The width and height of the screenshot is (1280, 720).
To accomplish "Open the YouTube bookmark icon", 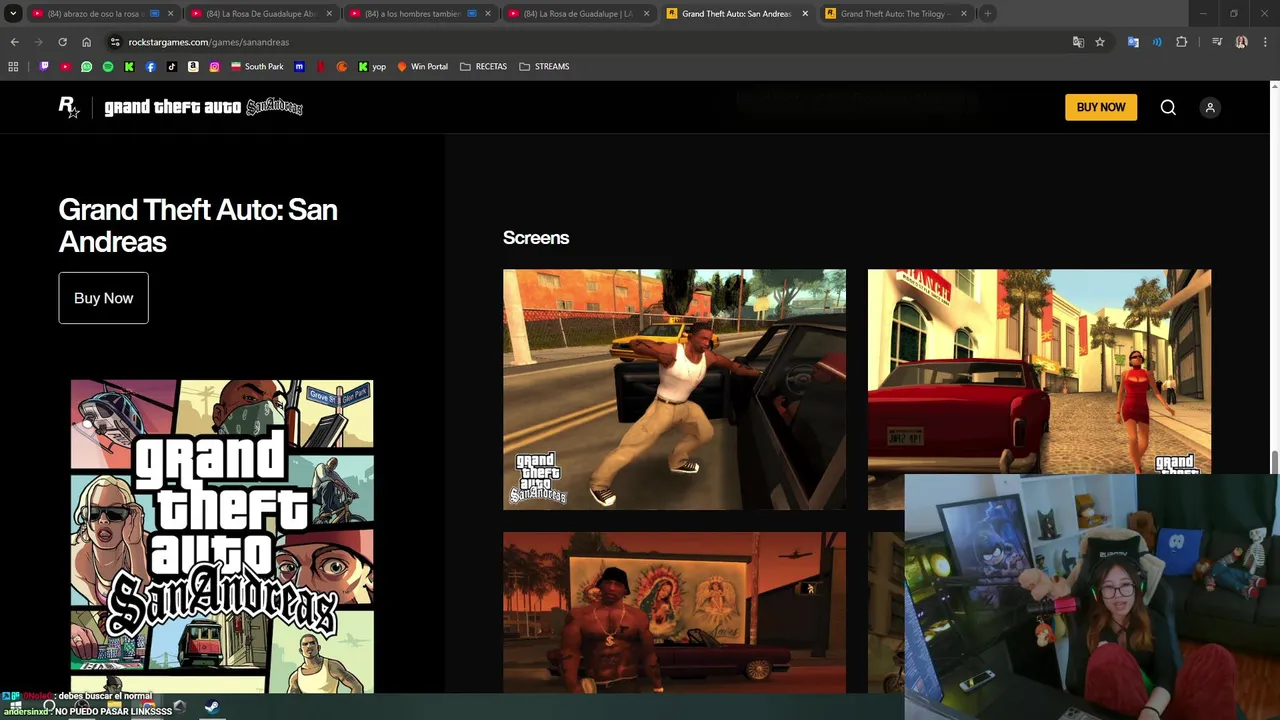I will pyautogui.click(x=65, y=67).
